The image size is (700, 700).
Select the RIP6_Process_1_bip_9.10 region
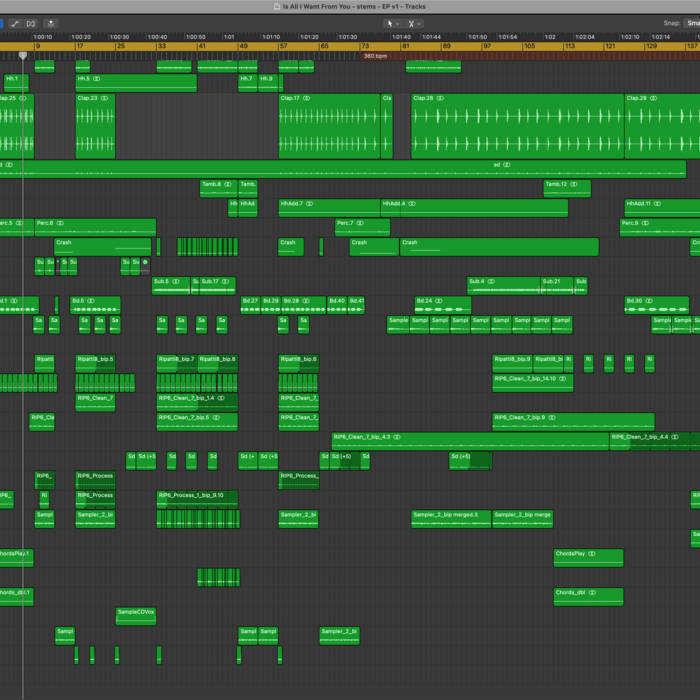tap(197, 500)
